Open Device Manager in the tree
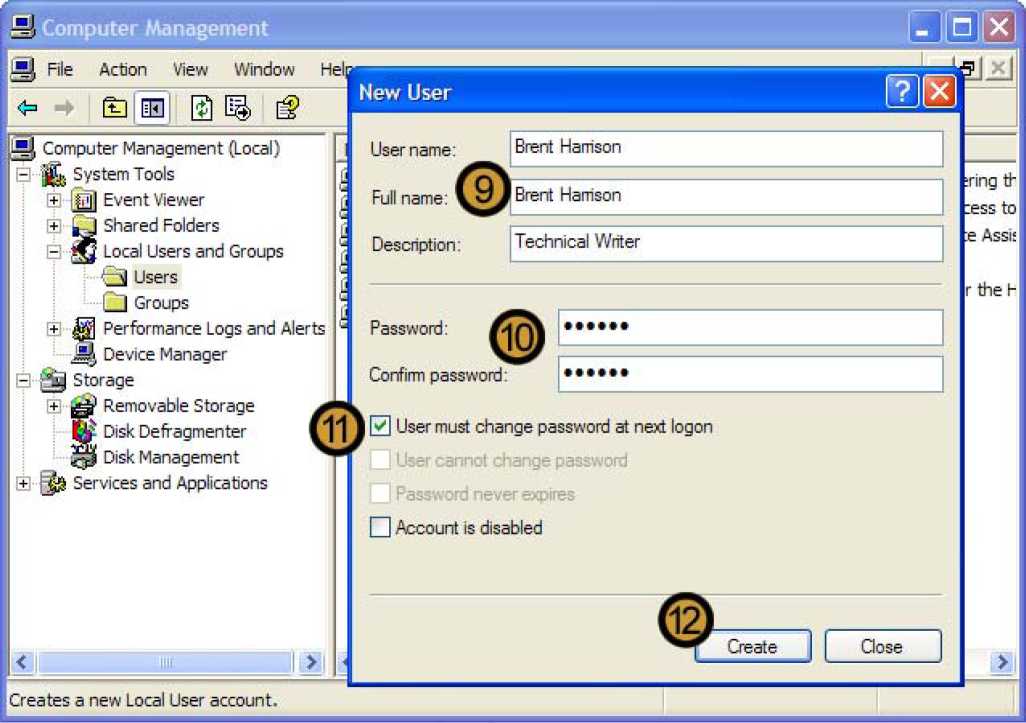The width and height of the screenshot is (1026, 723). 164,354
